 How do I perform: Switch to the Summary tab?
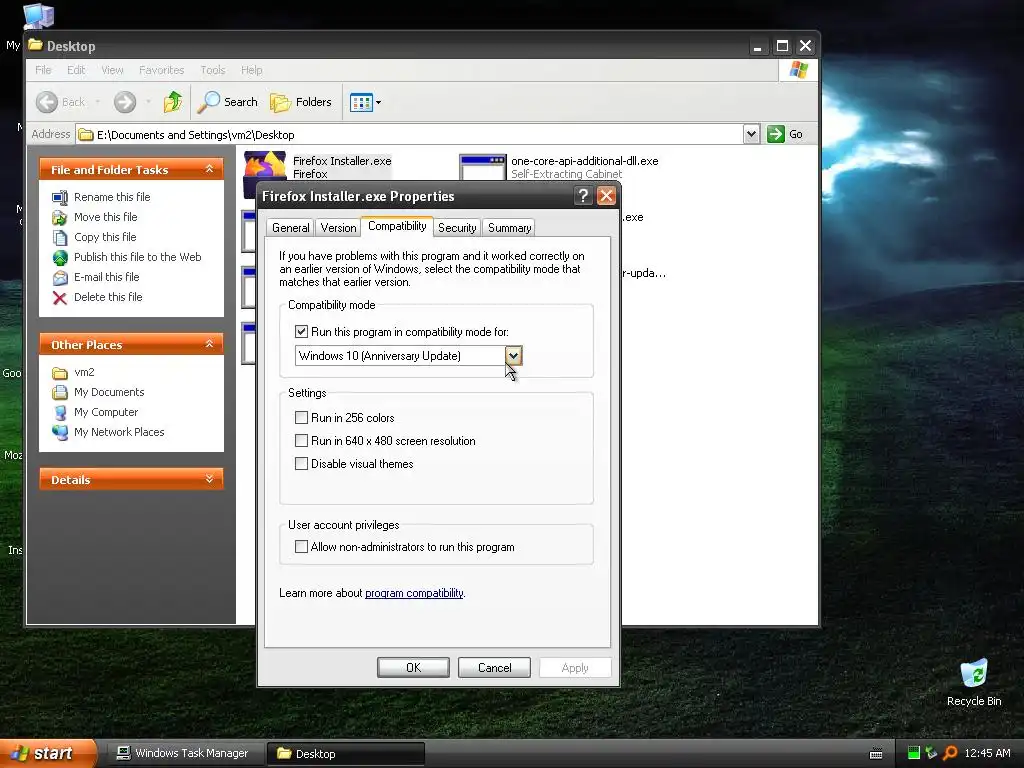[509, 227]
